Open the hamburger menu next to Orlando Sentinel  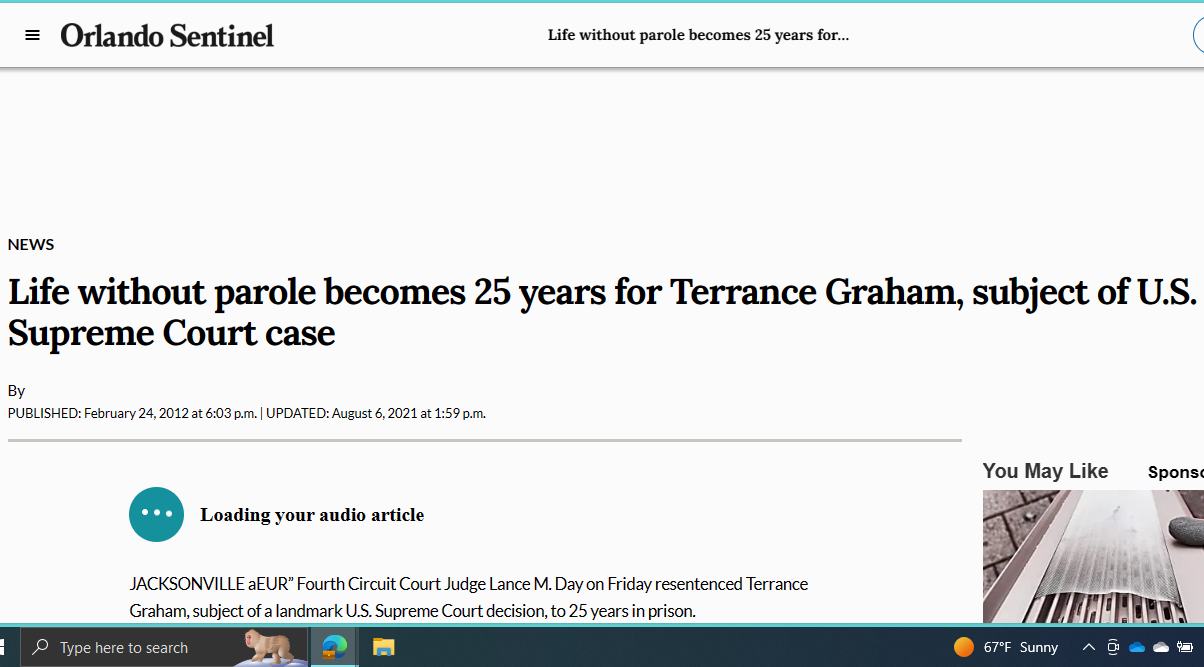click(32, 35)
